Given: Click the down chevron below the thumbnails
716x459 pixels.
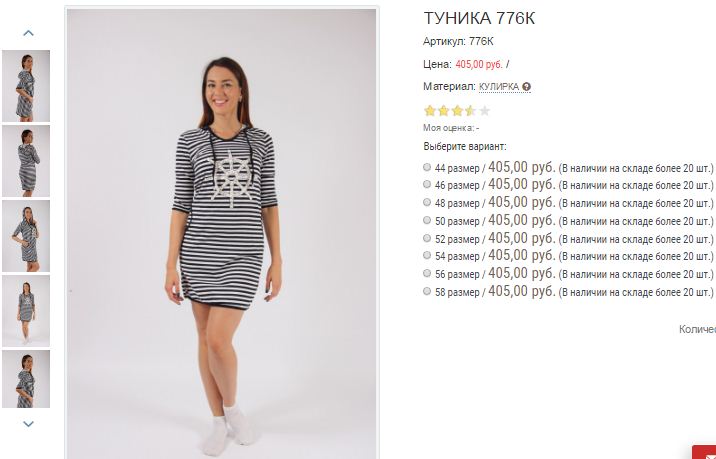Looking at the screenshot, I should pyautogui.click(x=28, y=424).
